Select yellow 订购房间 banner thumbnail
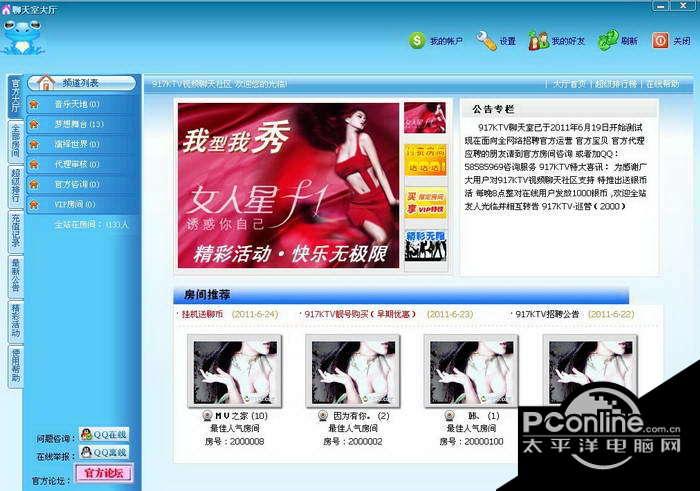This screenshot has height=491, width=700. click(425, 160)
